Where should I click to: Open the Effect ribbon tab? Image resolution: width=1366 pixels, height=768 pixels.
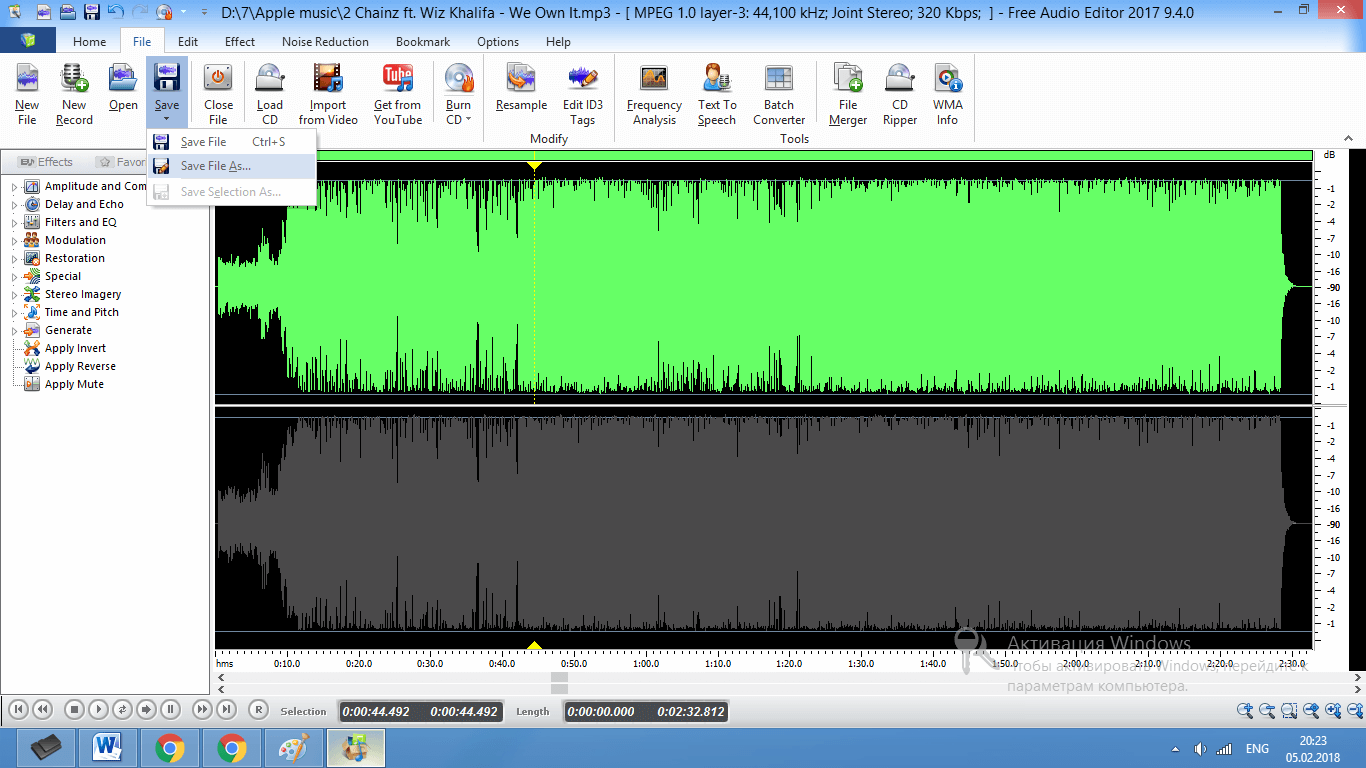[x=240, y=42]
